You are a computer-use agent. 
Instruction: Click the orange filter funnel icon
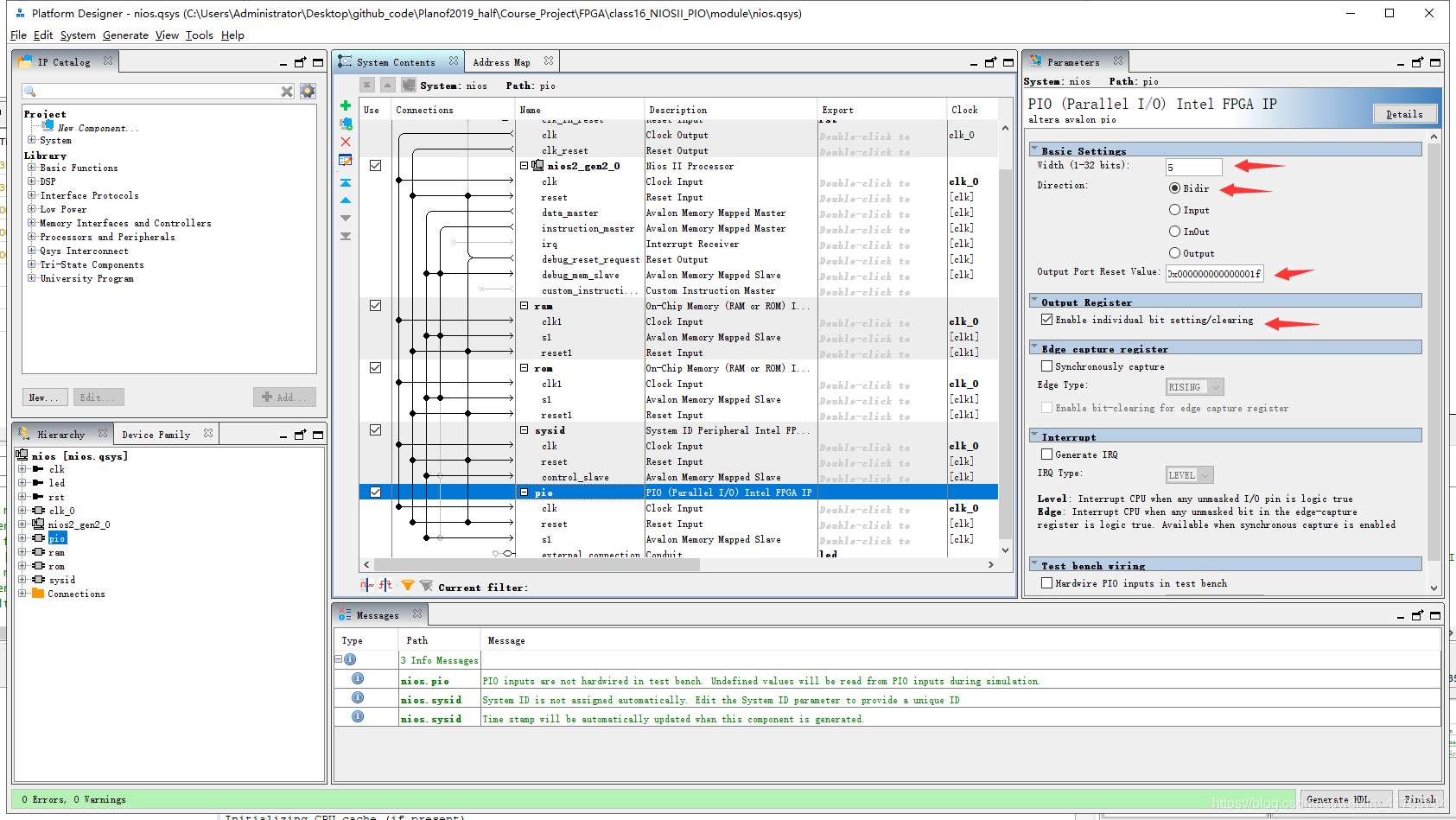[x=407, y=586]
